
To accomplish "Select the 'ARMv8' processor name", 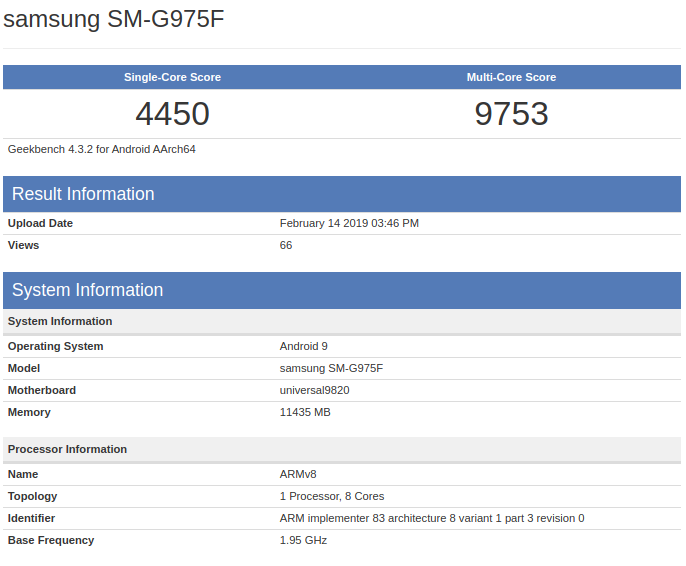I will 298,475.
